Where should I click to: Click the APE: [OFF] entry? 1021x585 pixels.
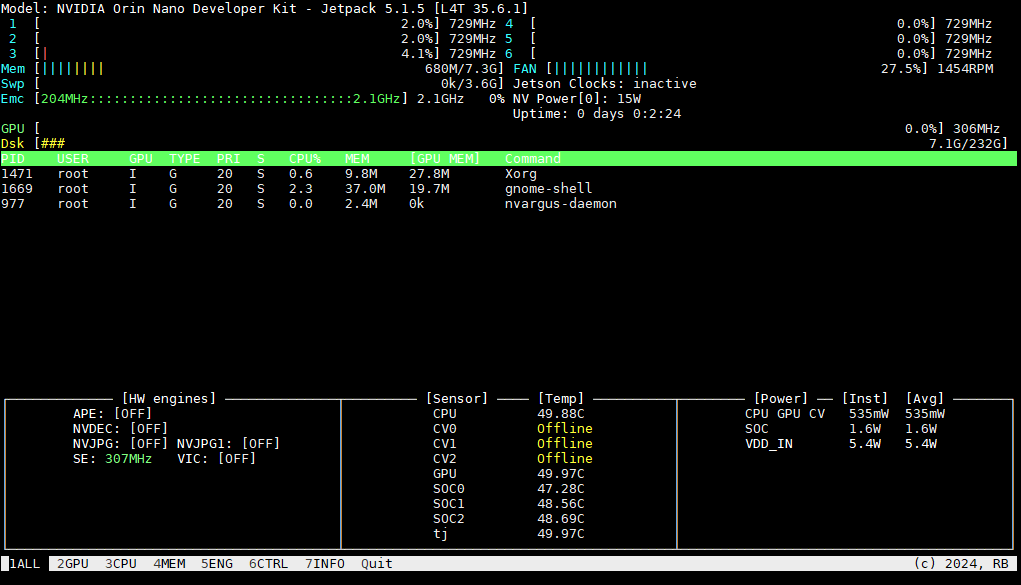click(x=113, y=414)
